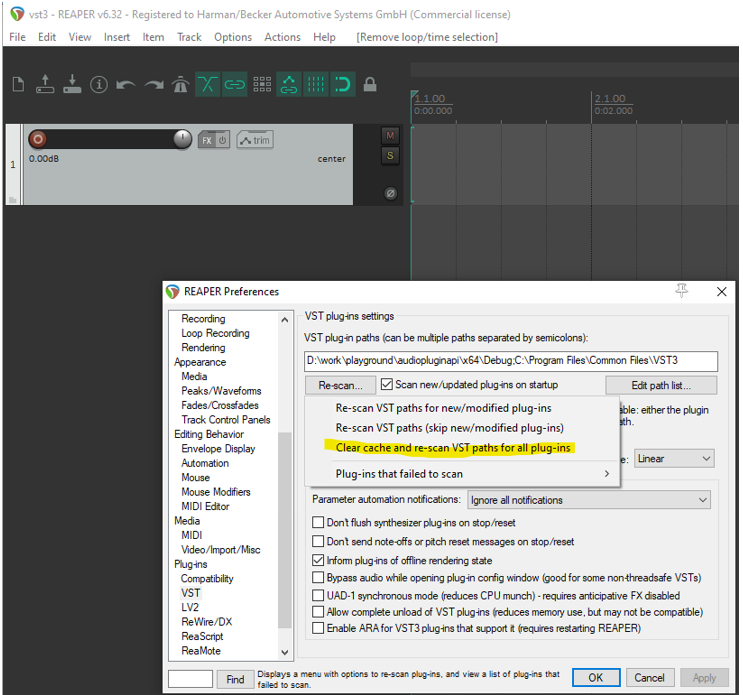Image resolution: width=743 pixels, height=695 pixels.
Task: Click track 1 folder icon
Action: click(13, 200)
